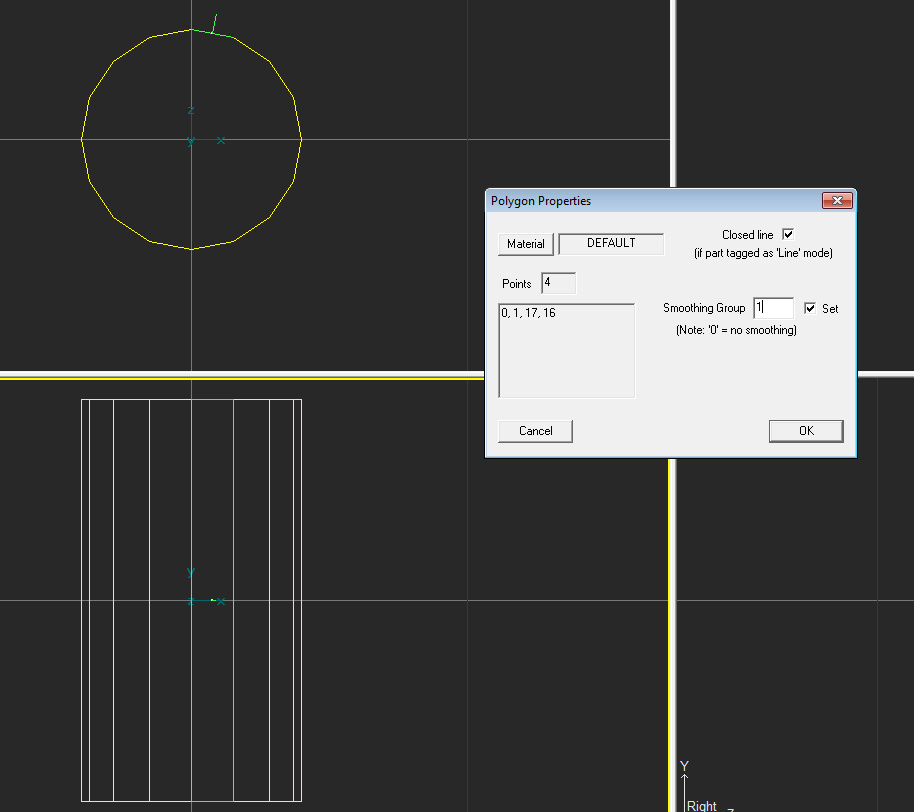Click the Points count field
914x812 pixels.
pos(558,283)
